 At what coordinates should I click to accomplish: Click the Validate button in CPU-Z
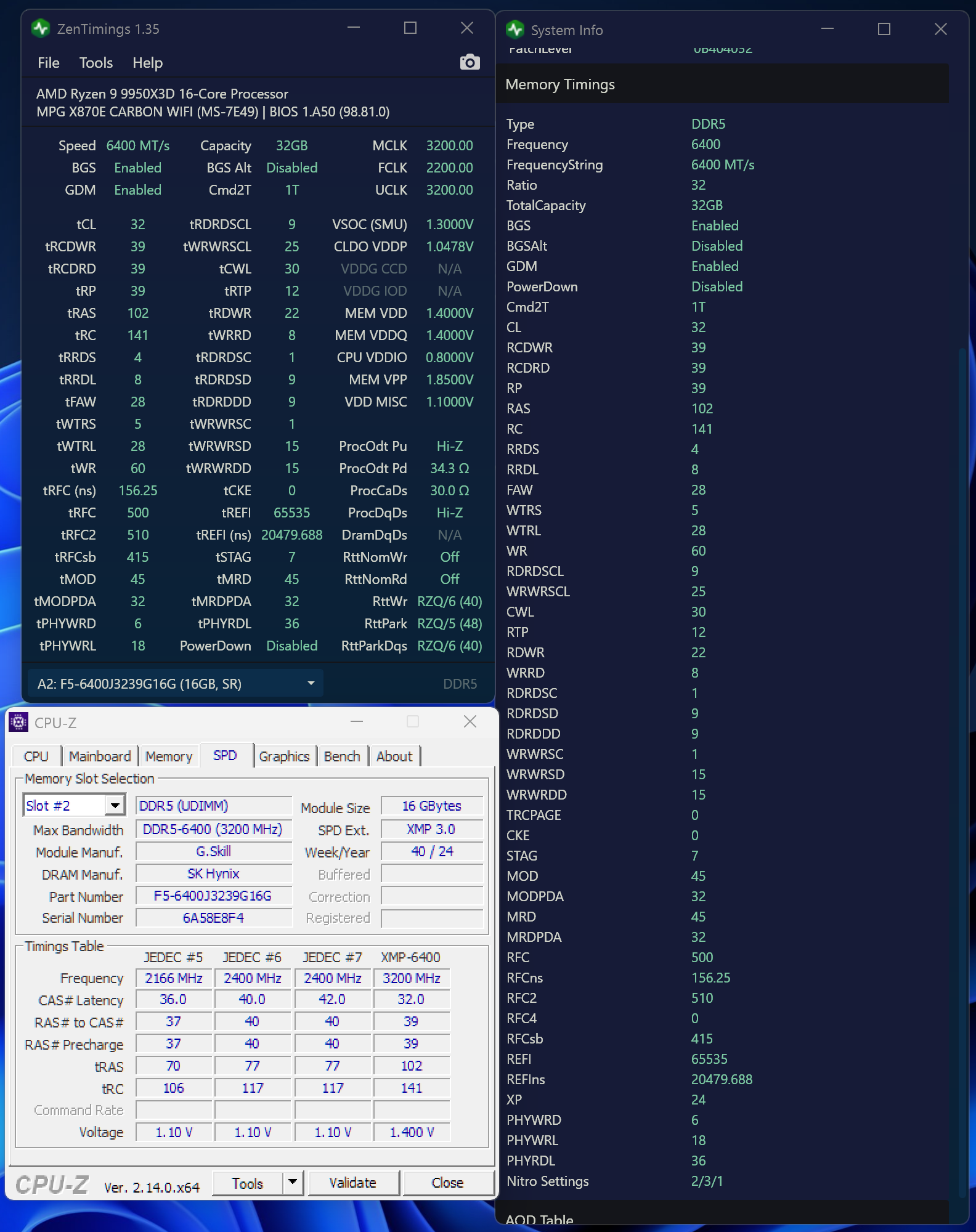point(353,1183)
